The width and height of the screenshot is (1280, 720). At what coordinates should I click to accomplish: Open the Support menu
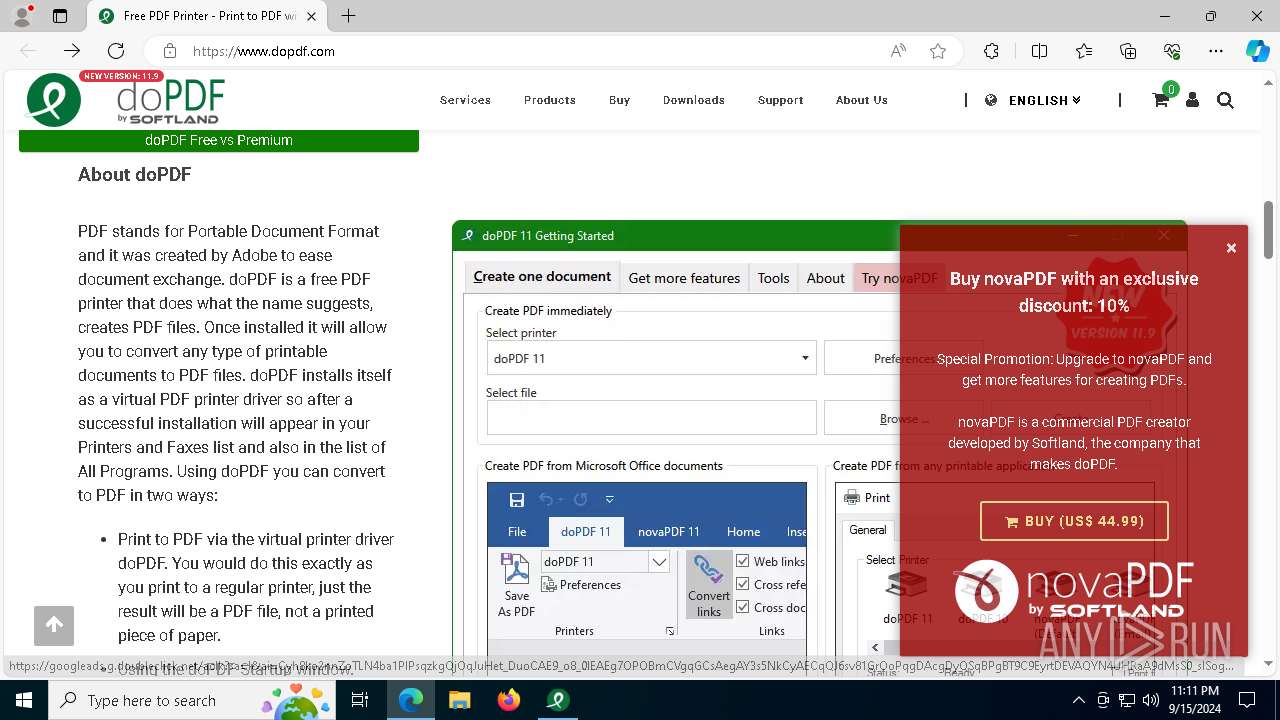(x=780, y=100)
